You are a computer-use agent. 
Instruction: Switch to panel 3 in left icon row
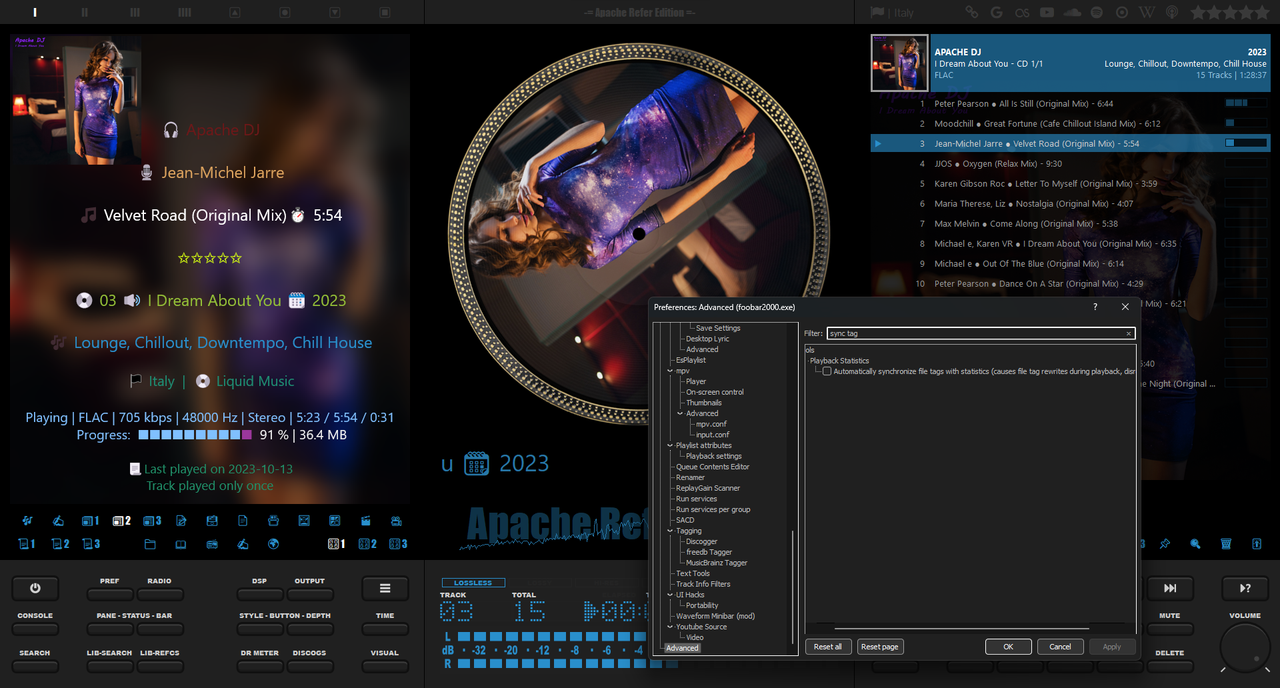pos(152,521)
